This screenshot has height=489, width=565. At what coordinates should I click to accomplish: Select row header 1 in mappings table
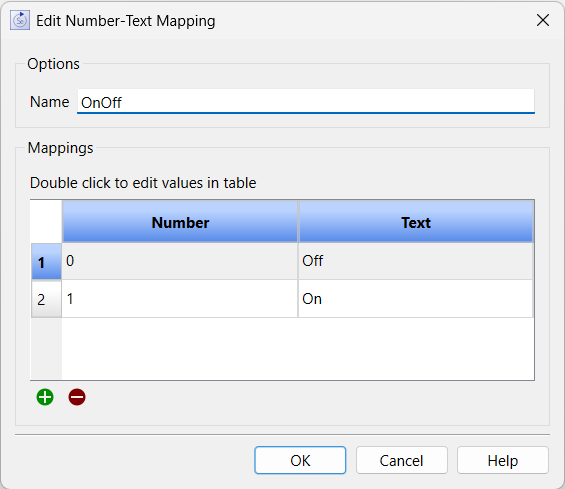click(46, 261)
